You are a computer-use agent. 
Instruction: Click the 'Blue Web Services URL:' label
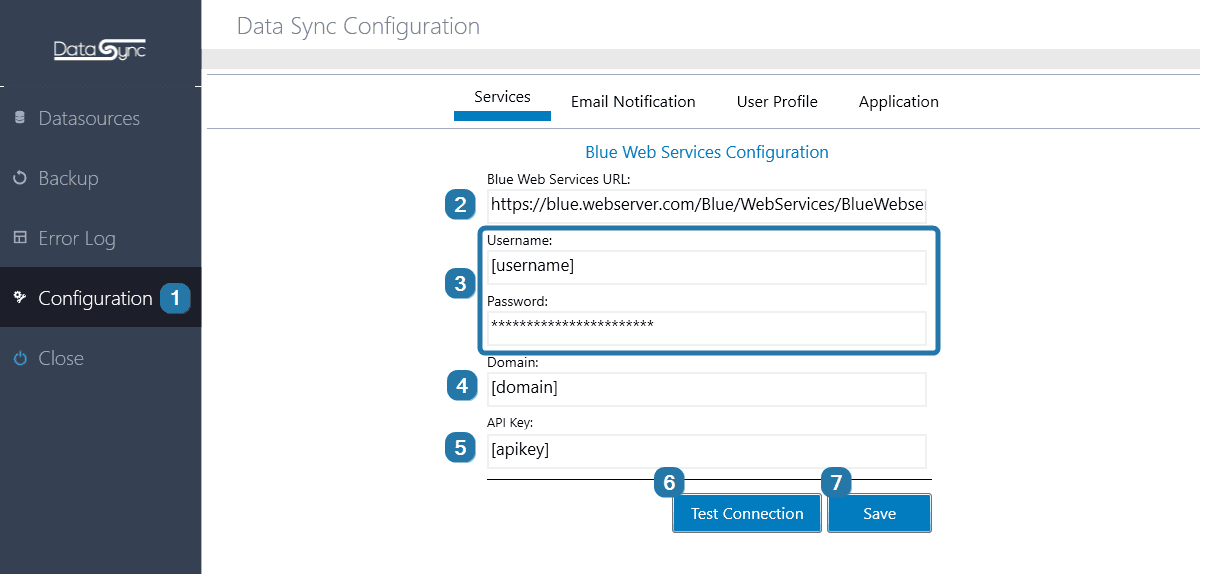click(x=559, y=180)
